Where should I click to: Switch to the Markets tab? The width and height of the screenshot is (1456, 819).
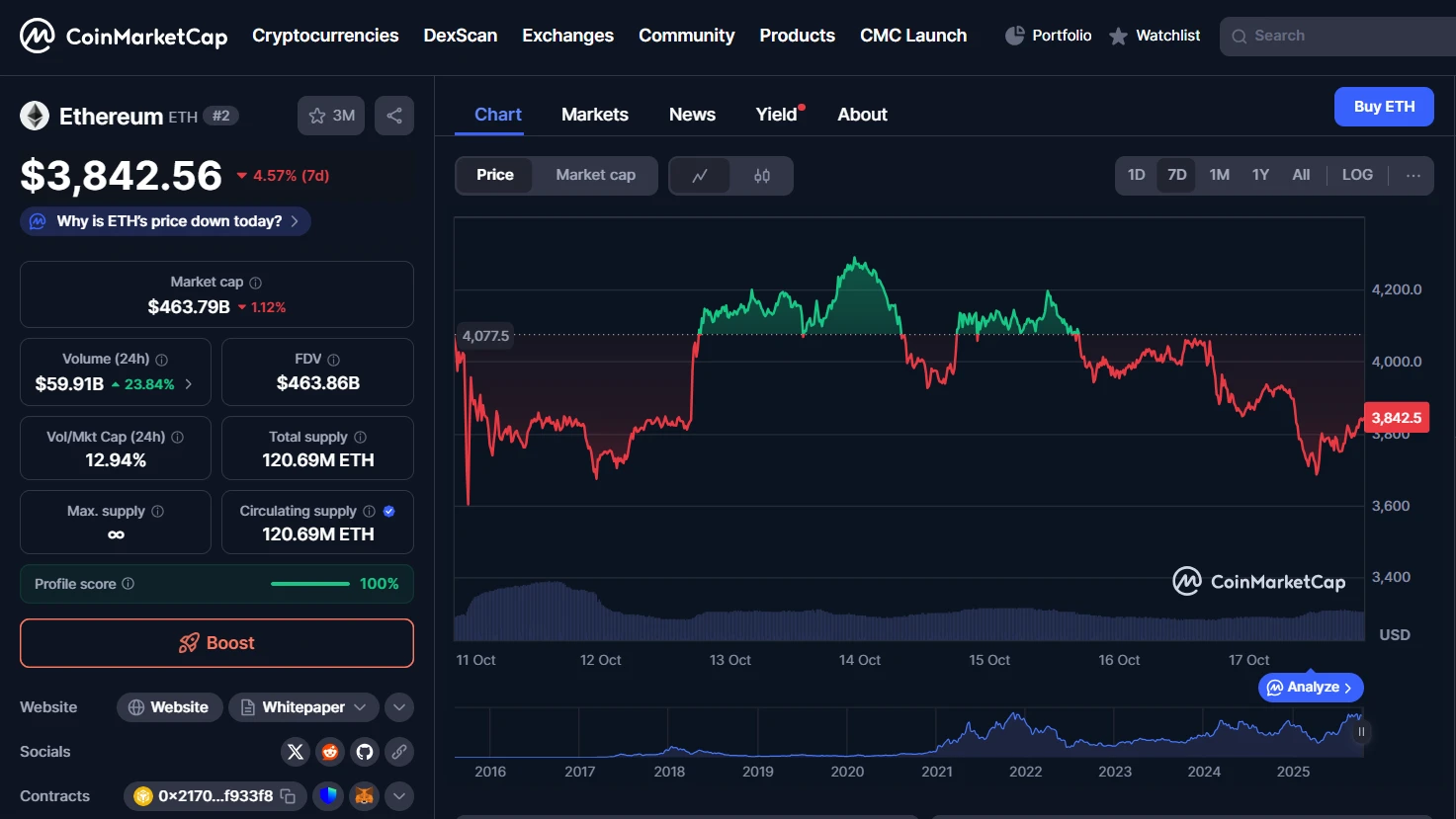pyautogui.click(x=594, y=115)
